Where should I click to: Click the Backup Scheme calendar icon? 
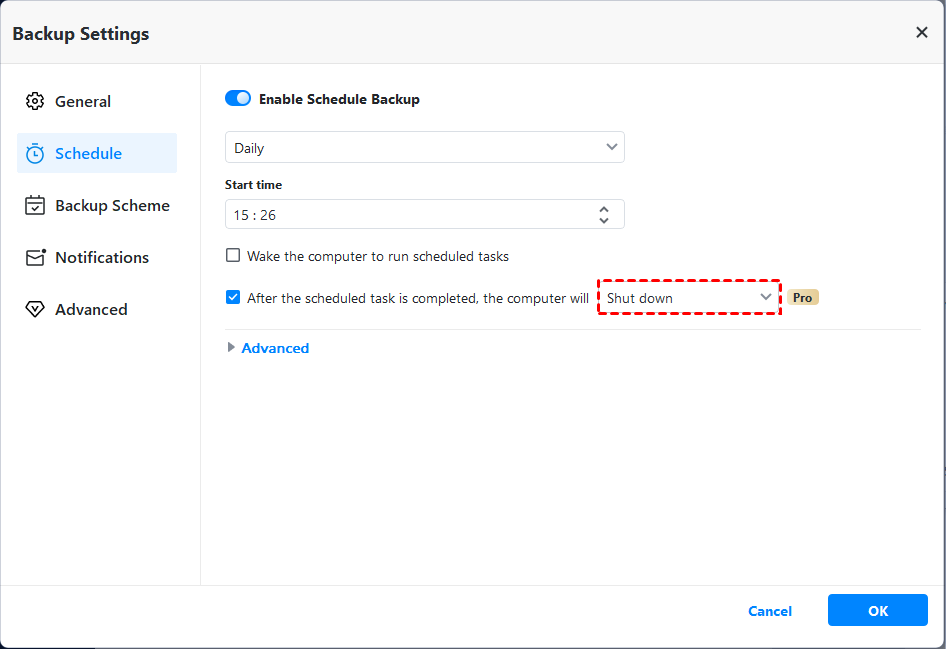pos(35,206)
